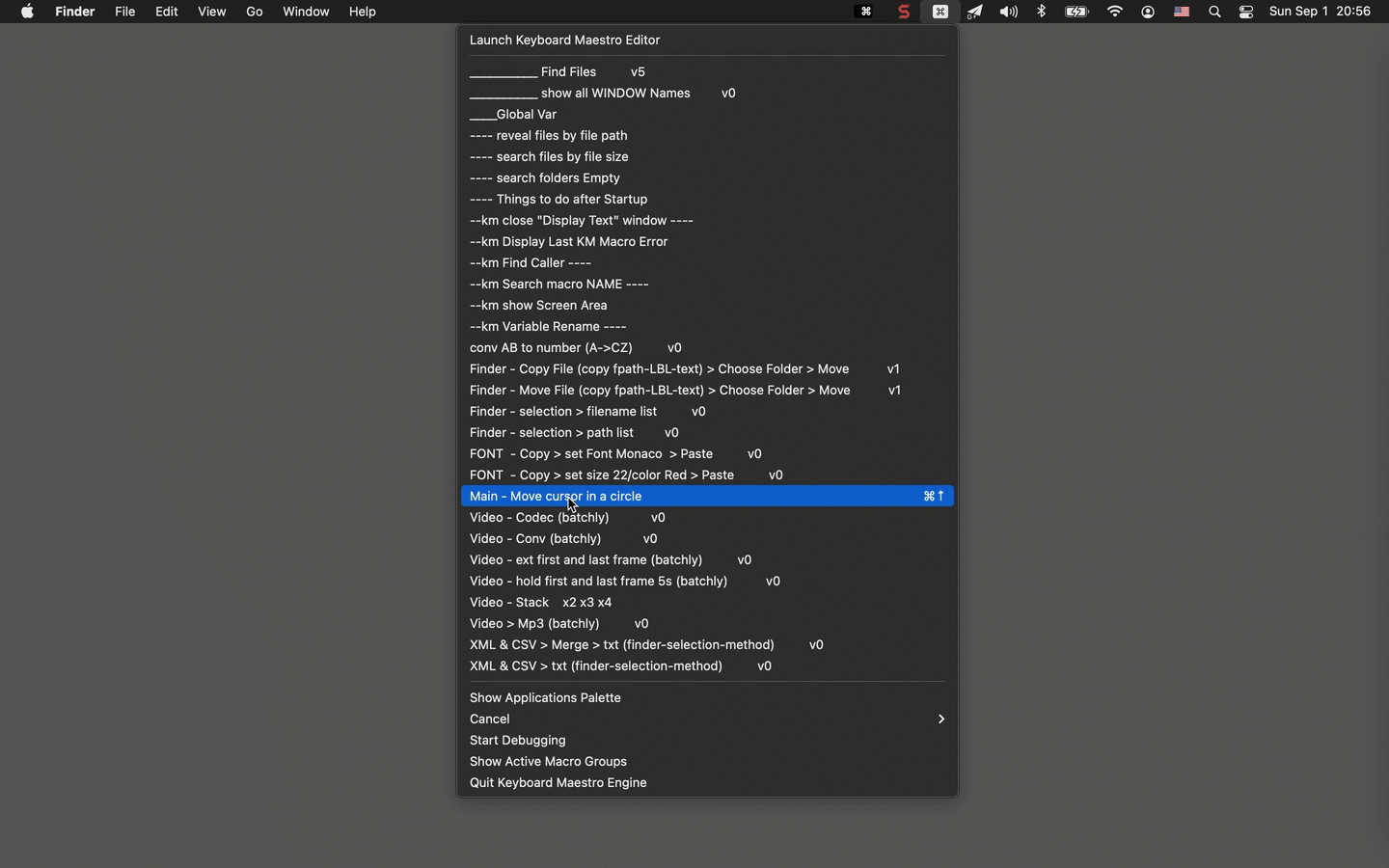Select the Global Var macro
This screenshot has height=868, width=1389.
tap(707, 115)
